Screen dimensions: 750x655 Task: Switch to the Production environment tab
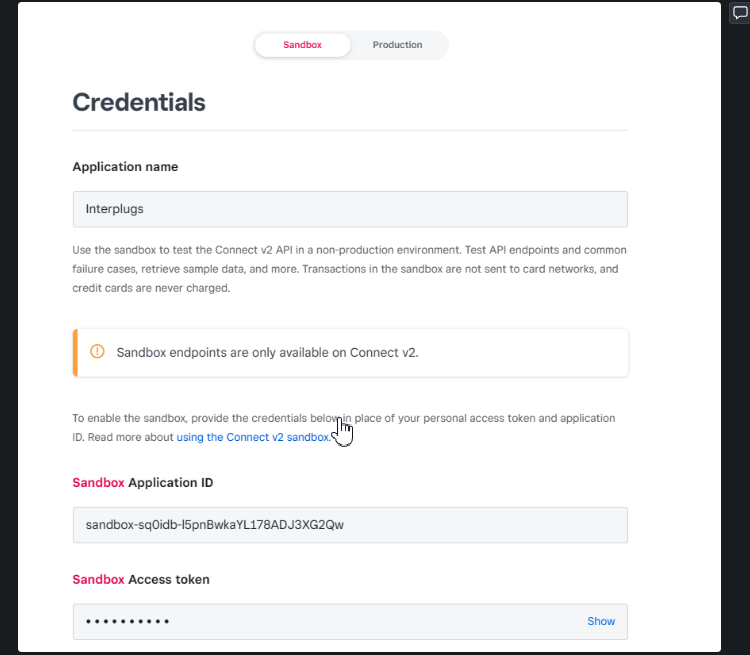point(397,45)
